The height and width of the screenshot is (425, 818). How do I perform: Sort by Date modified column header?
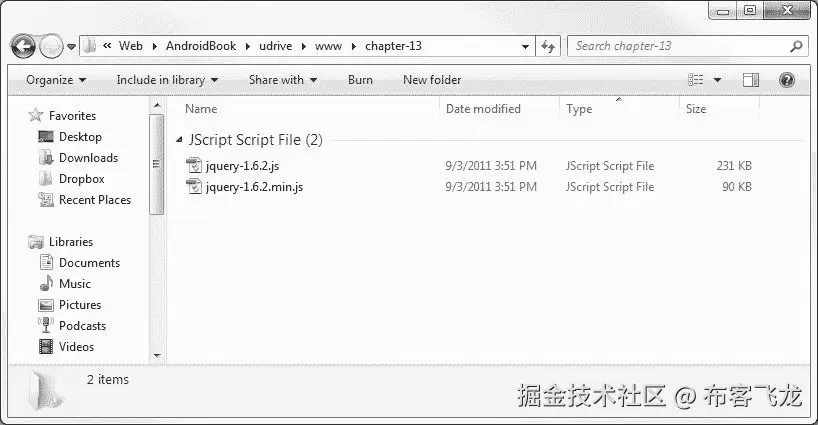pos(483,109)
